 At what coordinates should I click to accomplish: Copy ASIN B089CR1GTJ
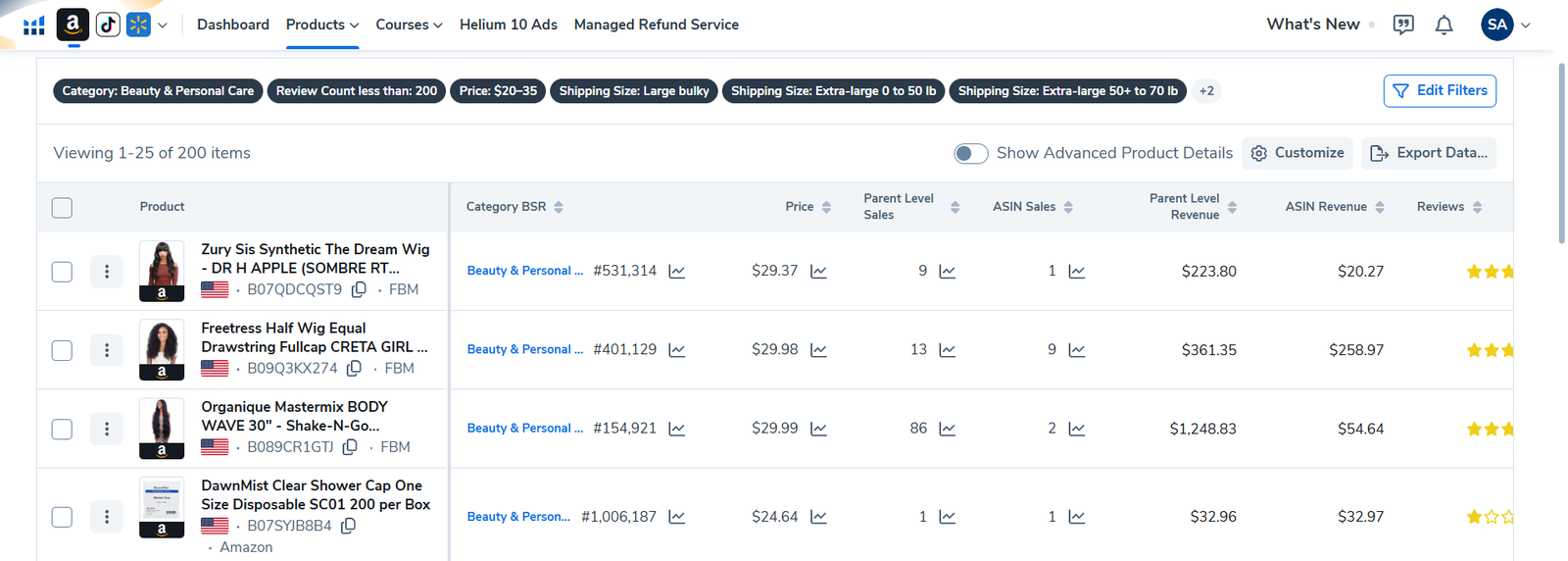(x=350, y=446)
